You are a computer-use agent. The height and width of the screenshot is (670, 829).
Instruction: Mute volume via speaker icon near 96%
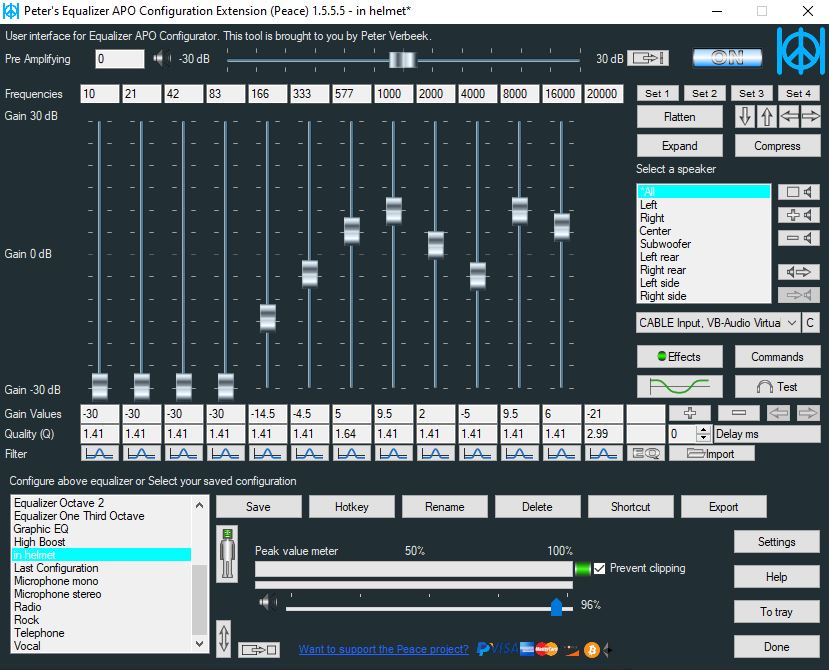[x=268, y=602]
